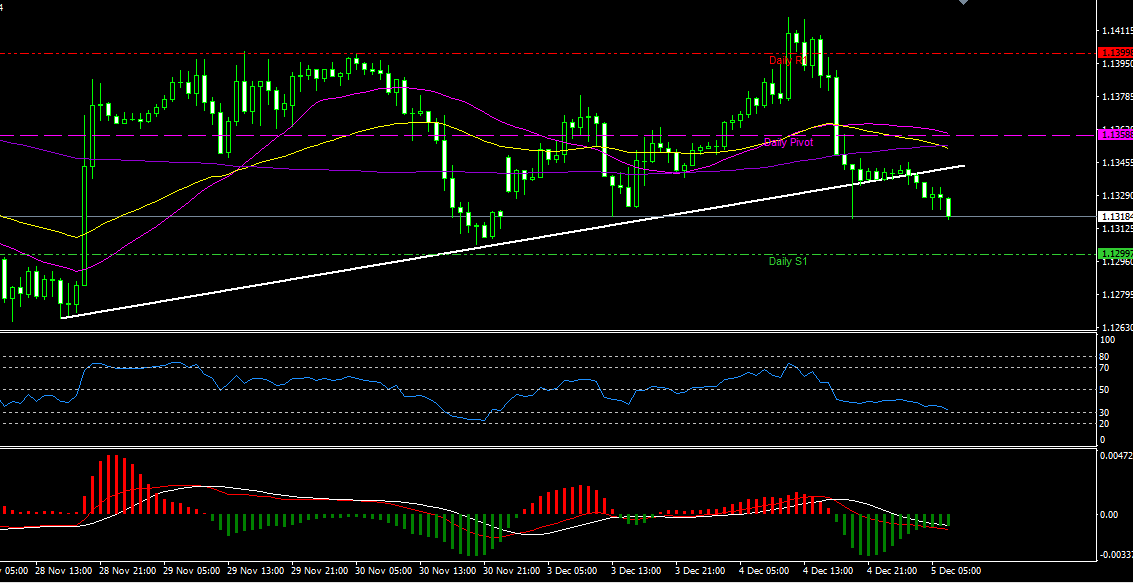Click the RSI 70 level label
The height and width of the screenshot is (583, 1133).
click(1106, 367)
